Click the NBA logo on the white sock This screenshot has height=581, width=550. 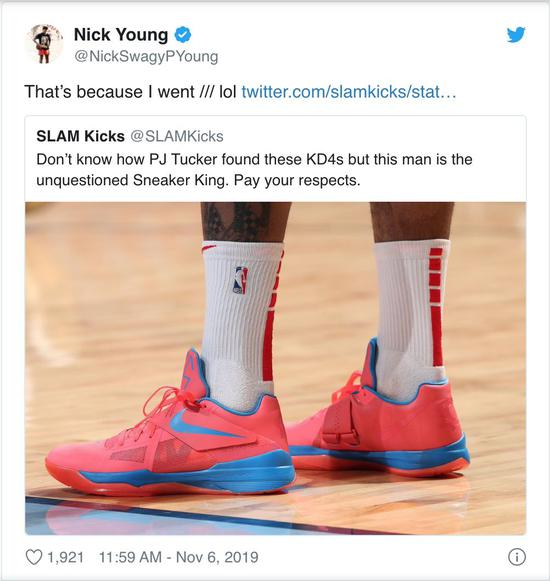pos(240,280)
